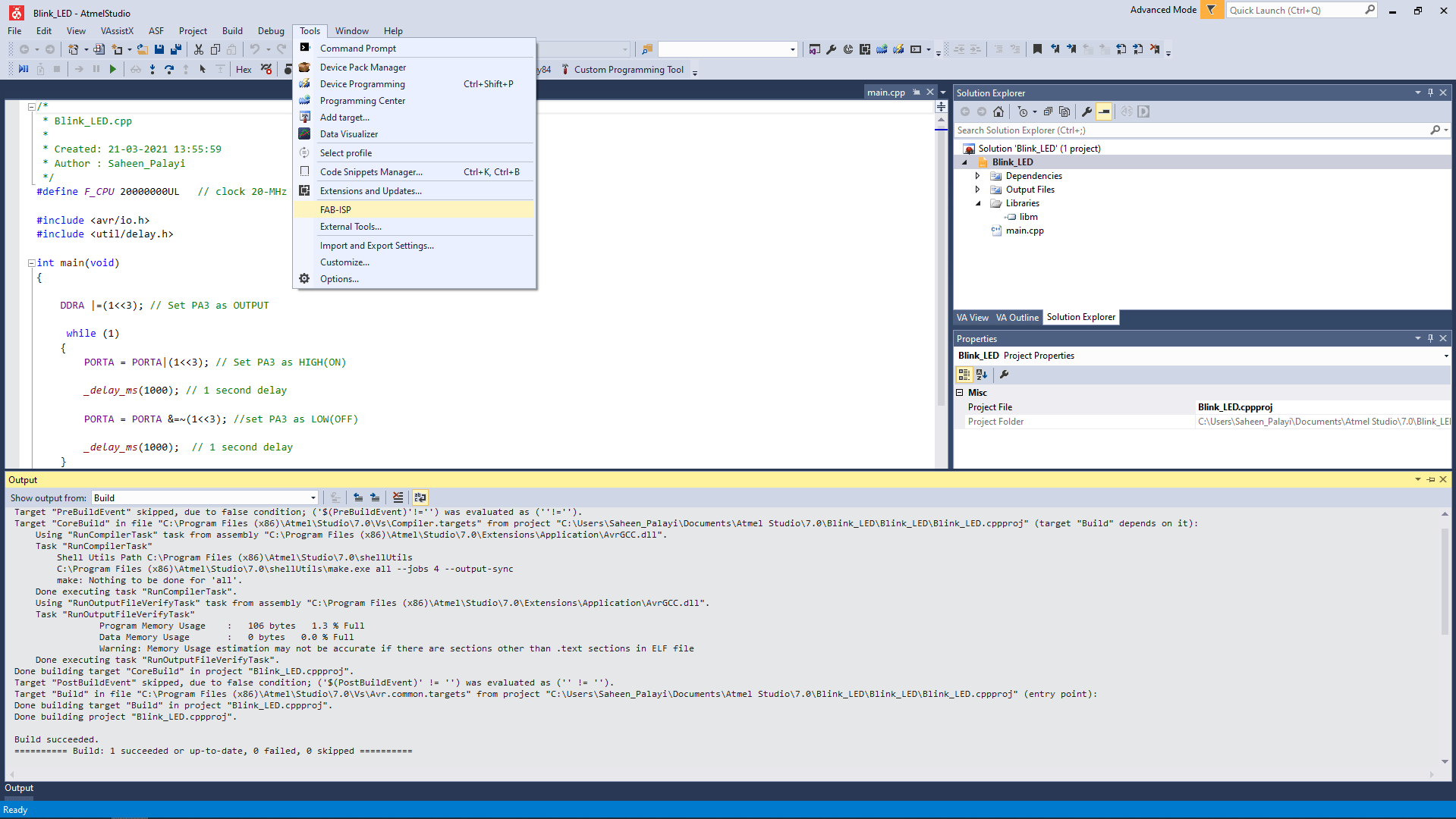Image resolution: width=1456 pixels, height=819 pixels.
Task: Choose External Tools... in Tools menu
Action: [414, 227]
